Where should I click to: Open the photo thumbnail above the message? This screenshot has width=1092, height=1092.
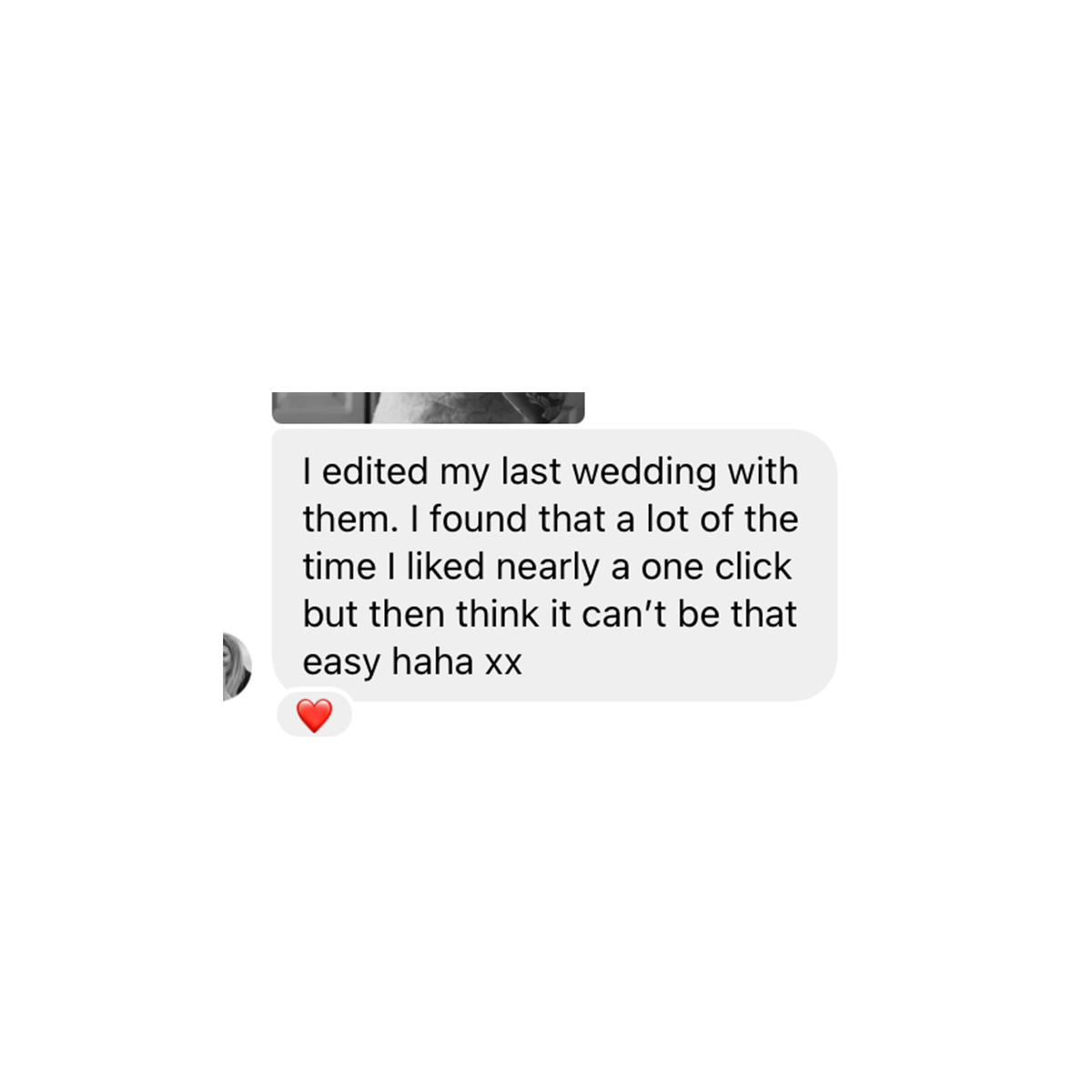point(428,408)
